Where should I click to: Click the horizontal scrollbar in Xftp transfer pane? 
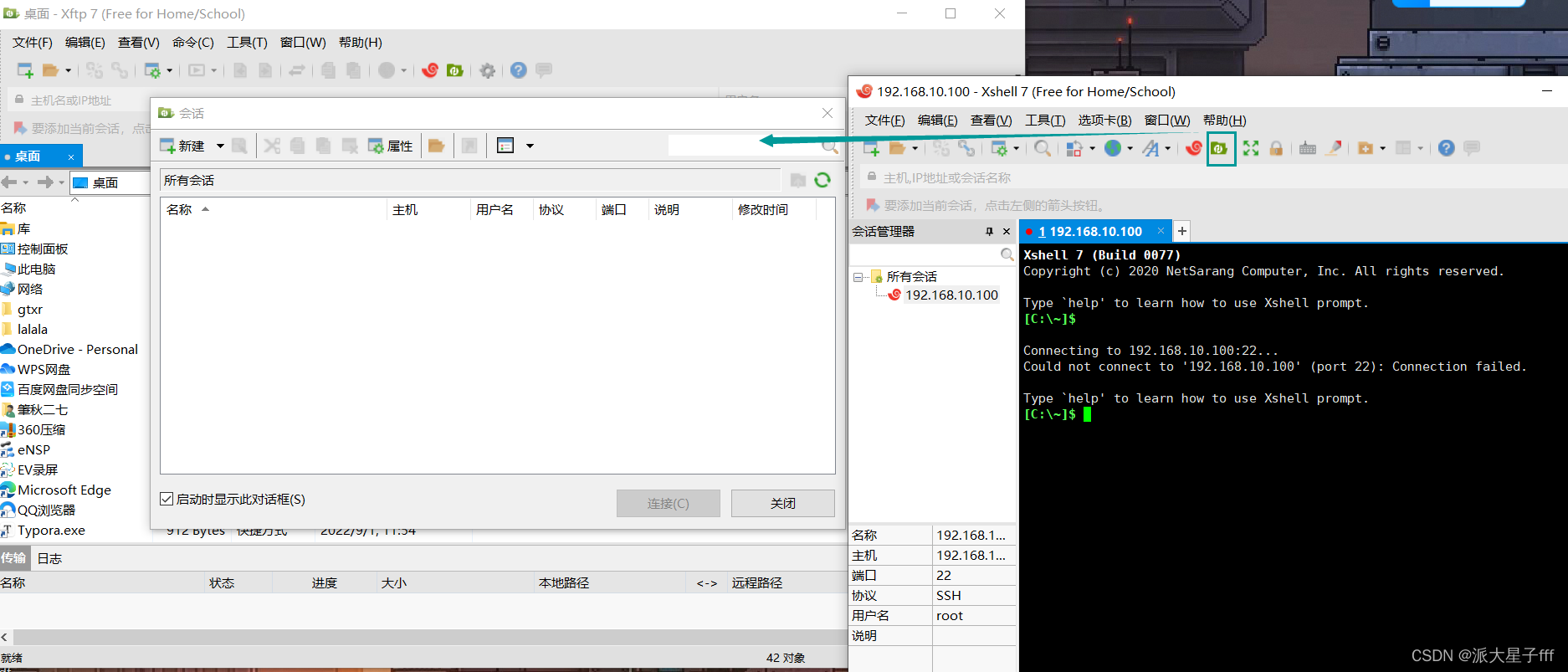click(428, 637)
